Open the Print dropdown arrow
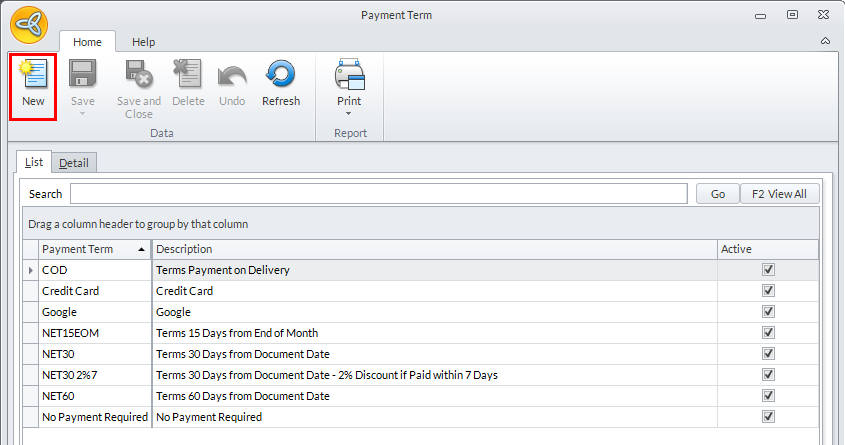Image resolution: width=845 pixels, height=445 pixels. pos(349,113)
